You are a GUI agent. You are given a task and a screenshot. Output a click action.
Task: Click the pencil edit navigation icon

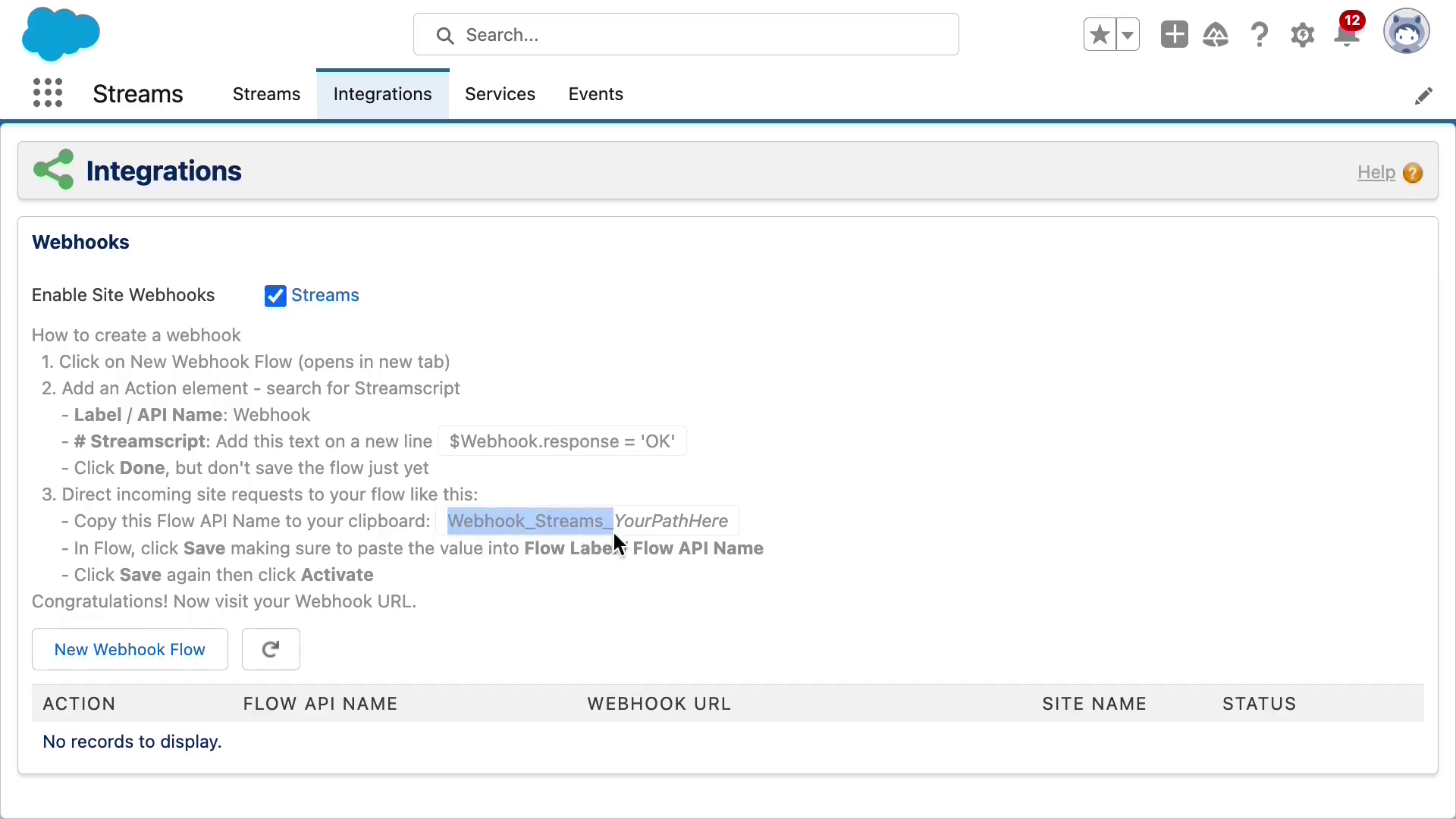point(1423,96)
